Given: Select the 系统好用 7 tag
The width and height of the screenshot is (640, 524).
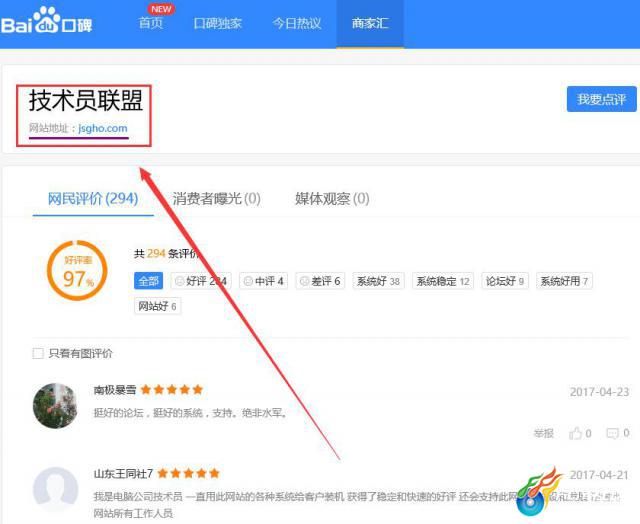Looking at the screenshot, I should (564, 281).
